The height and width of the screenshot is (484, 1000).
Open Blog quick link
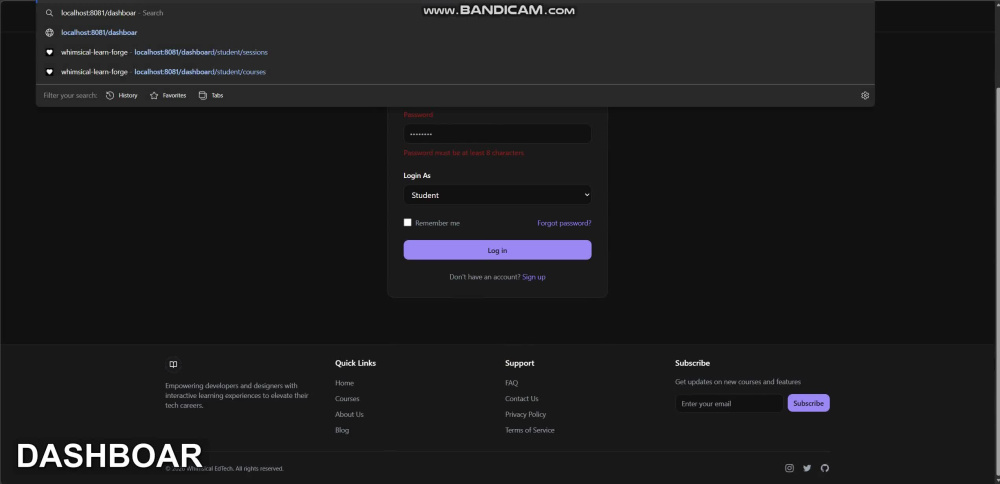342,430
